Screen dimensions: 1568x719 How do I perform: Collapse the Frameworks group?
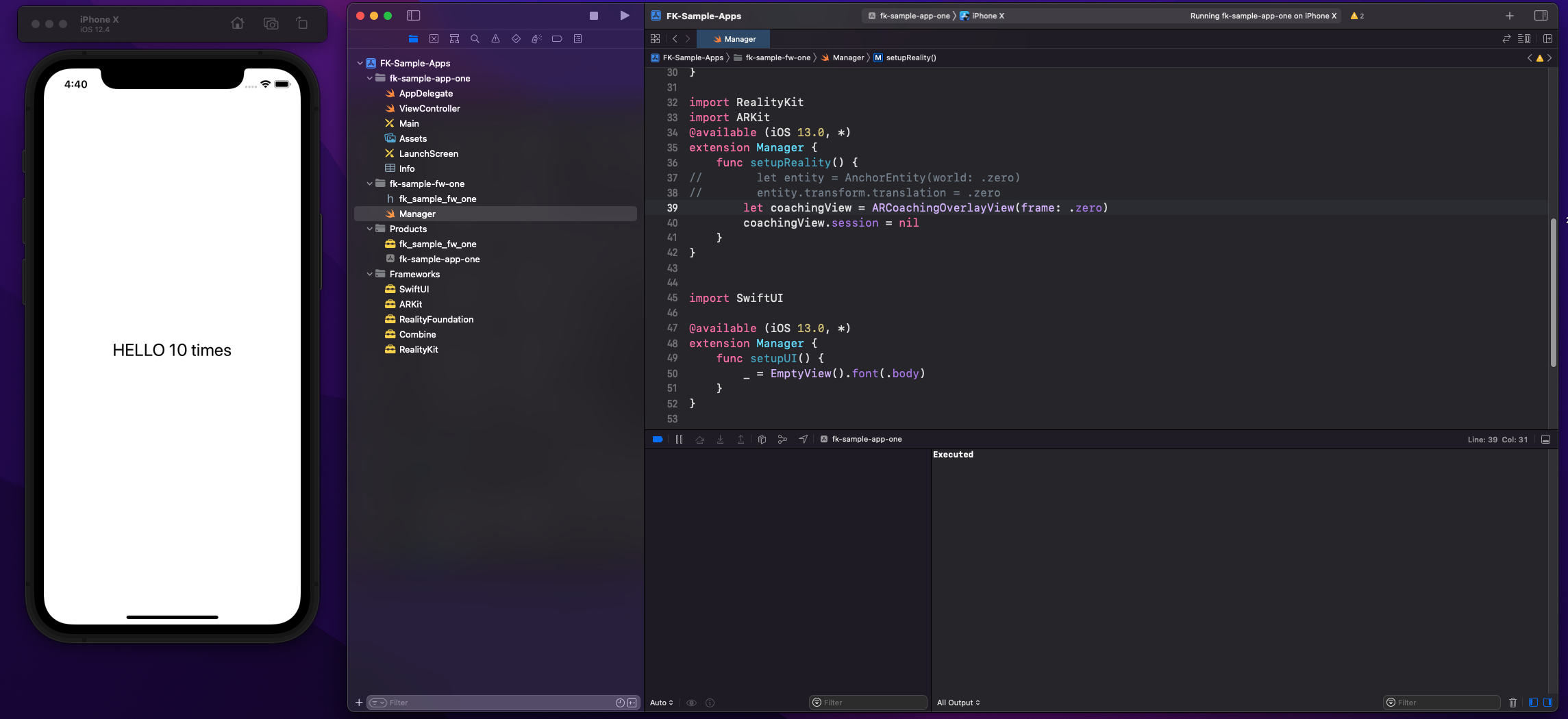tap(370, 275)
